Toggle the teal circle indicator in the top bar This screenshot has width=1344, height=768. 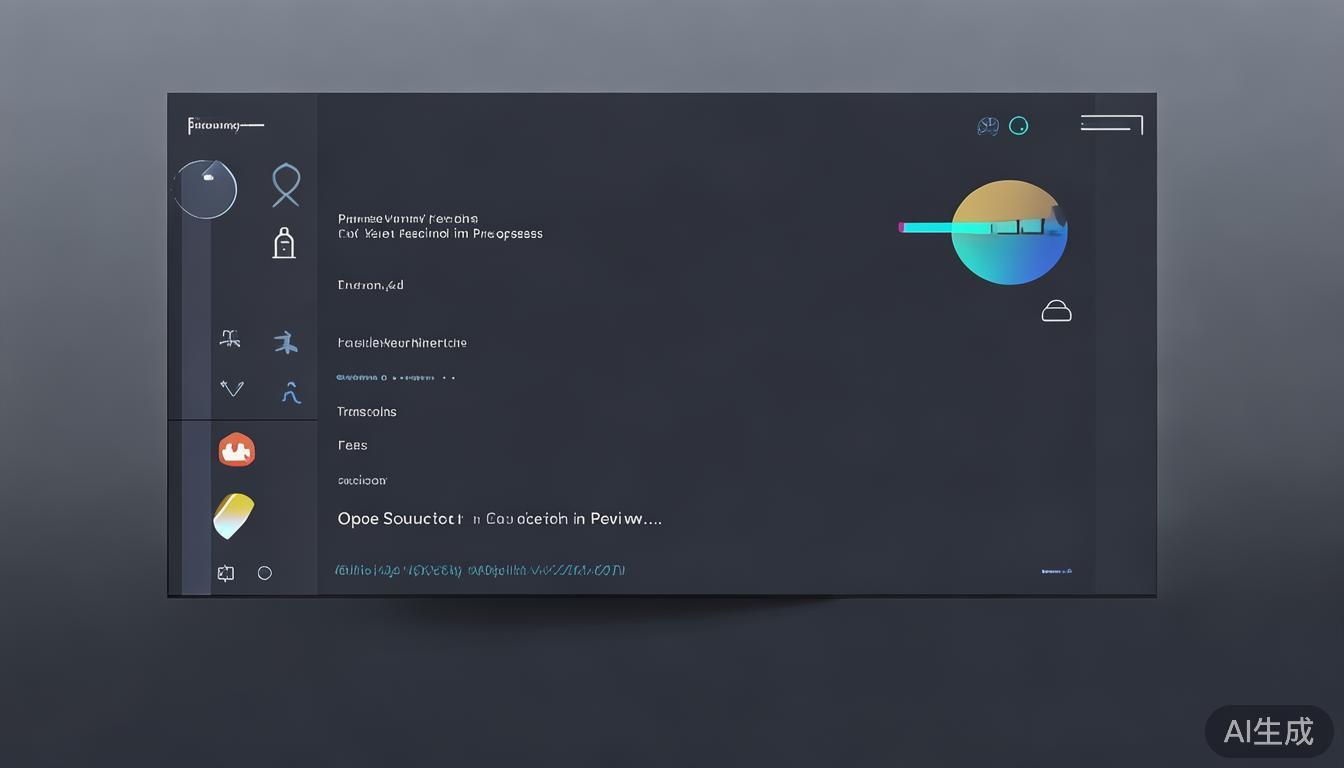pyautogui.click(x=1018, y=126)
